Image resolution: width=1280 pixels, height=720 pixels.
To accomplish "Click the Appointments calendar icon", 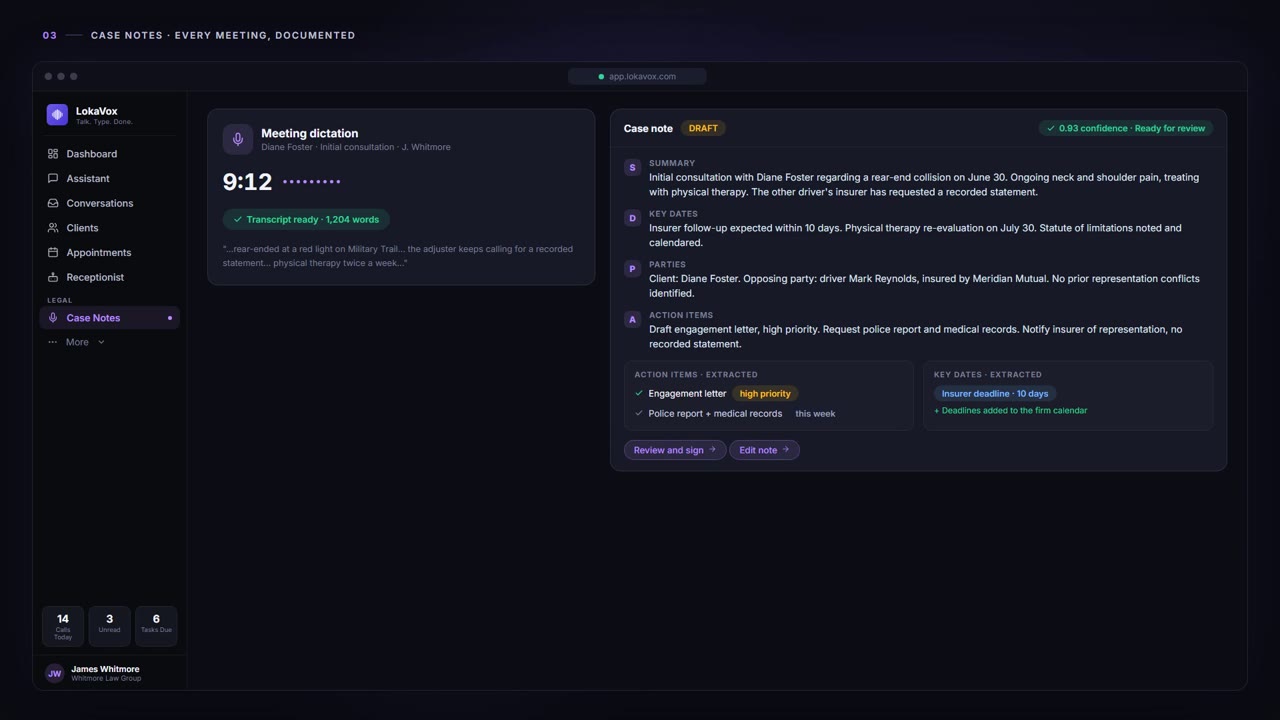I will tap(53, 252).
